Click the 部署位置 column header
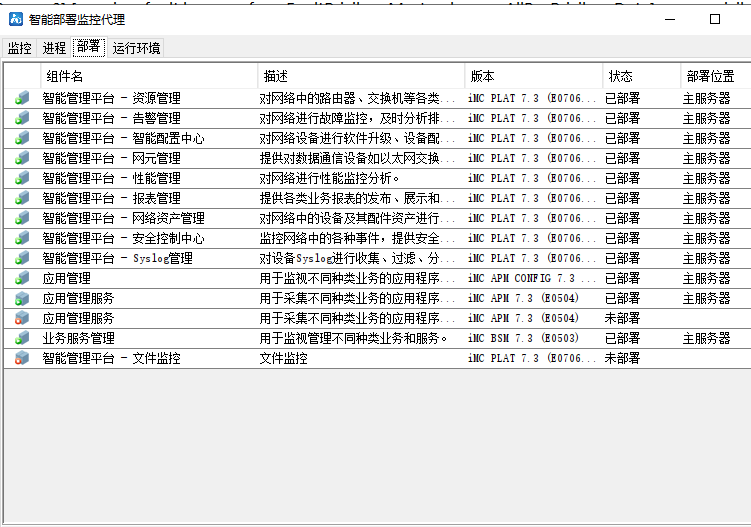The width and height of the screenshot is (751, 527). click(x=716, y=76)
